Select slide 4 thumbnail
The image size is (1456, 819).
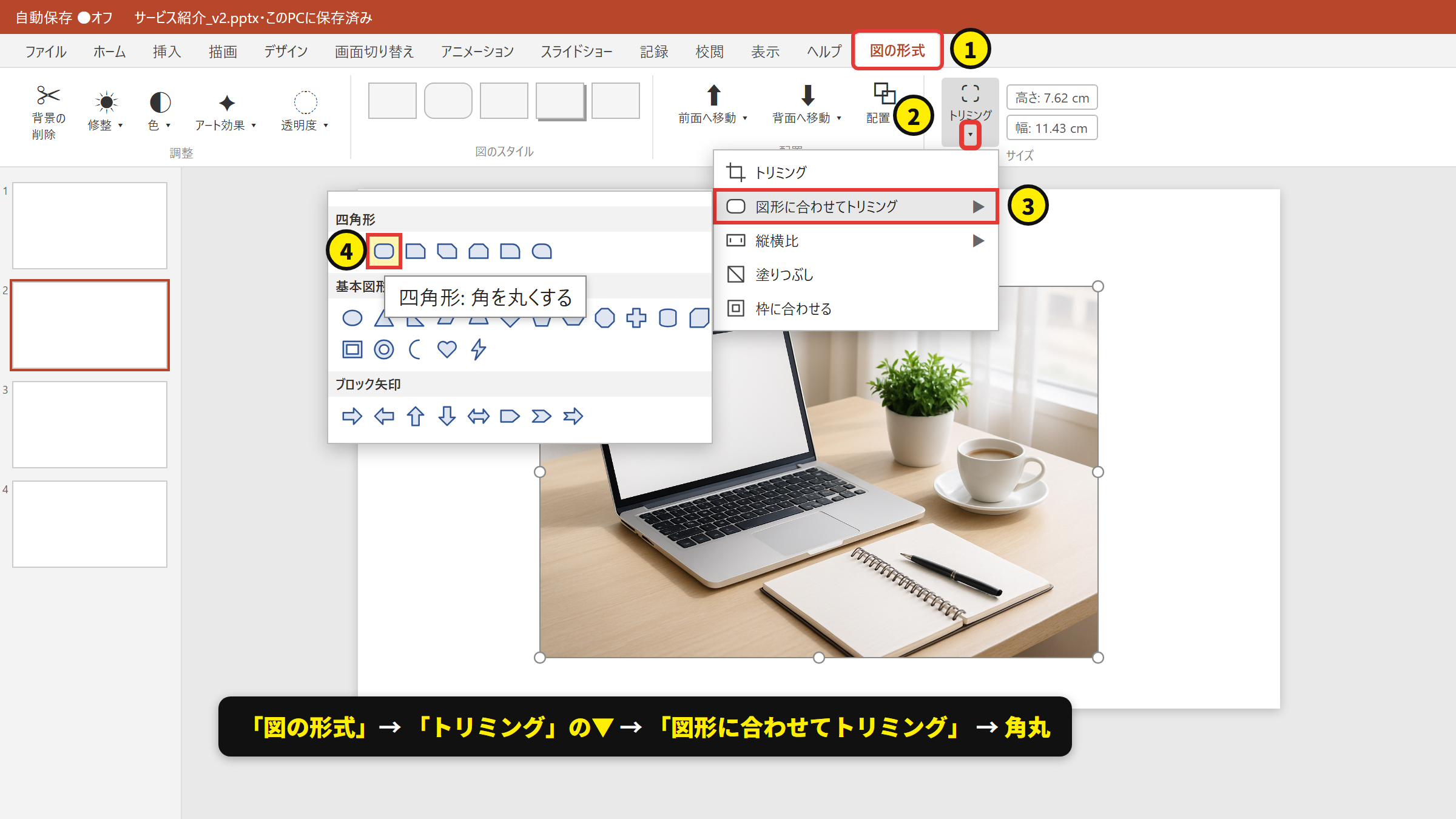click(x=90, y=524)
